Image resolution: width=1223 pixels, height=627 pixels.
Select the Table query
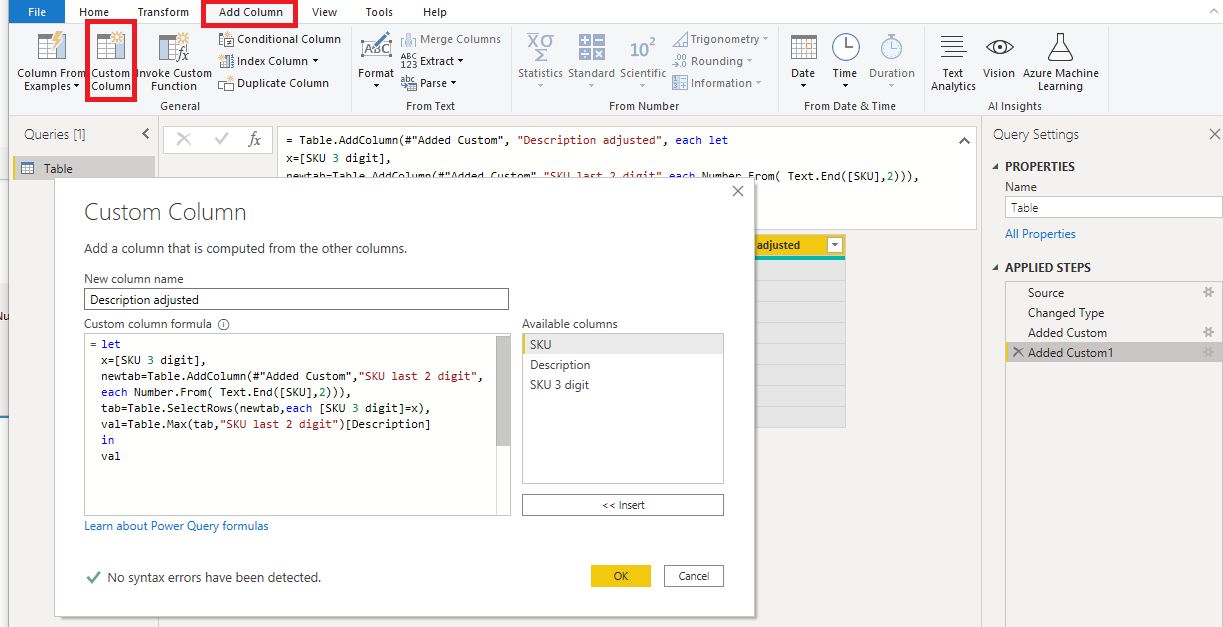84,168
